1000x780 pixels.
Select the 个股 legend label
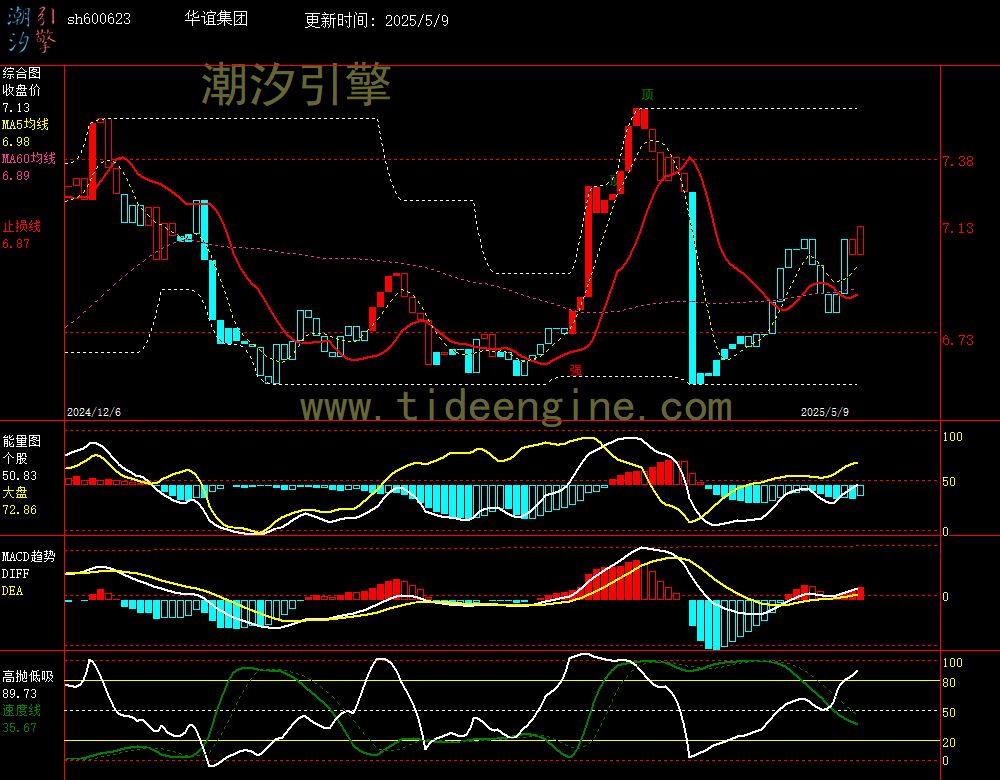[x=15, y=459]
